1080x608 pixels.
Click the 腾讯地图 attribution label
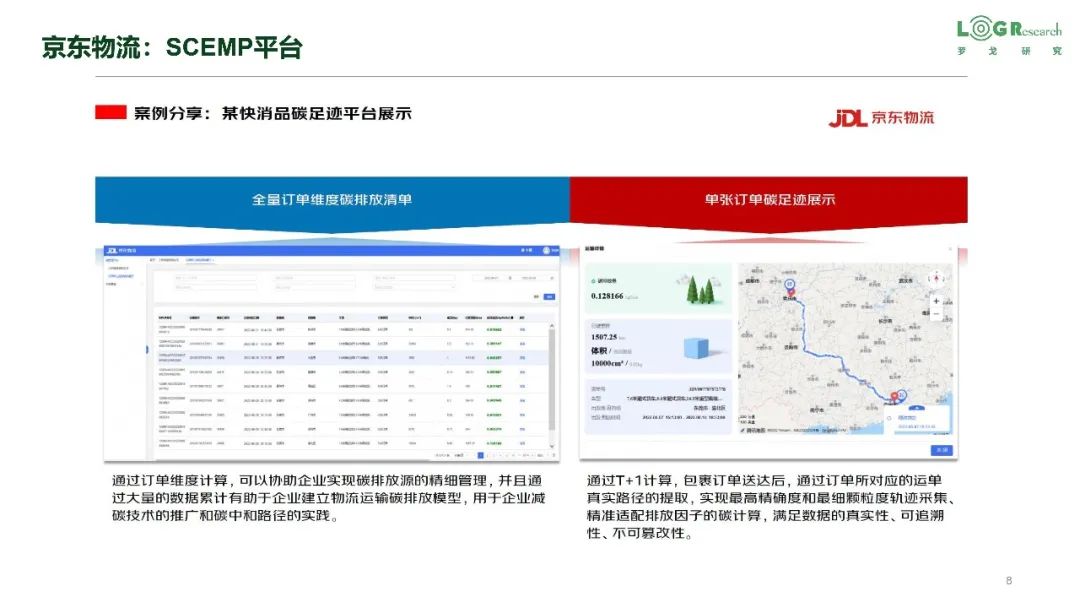coord(752,430)
